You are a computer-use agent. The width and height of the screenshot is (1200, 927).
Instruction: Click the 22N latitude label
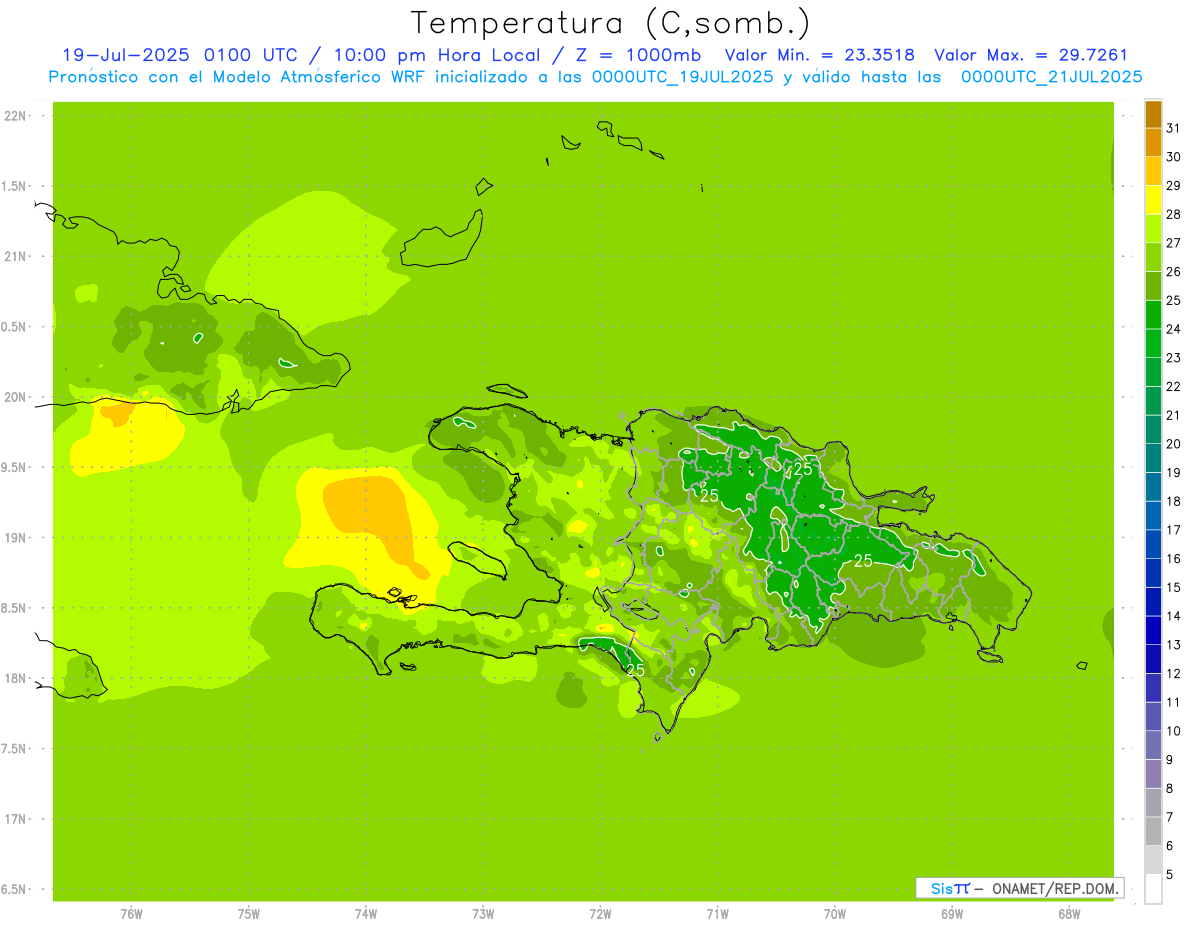[x=16, y=116]
